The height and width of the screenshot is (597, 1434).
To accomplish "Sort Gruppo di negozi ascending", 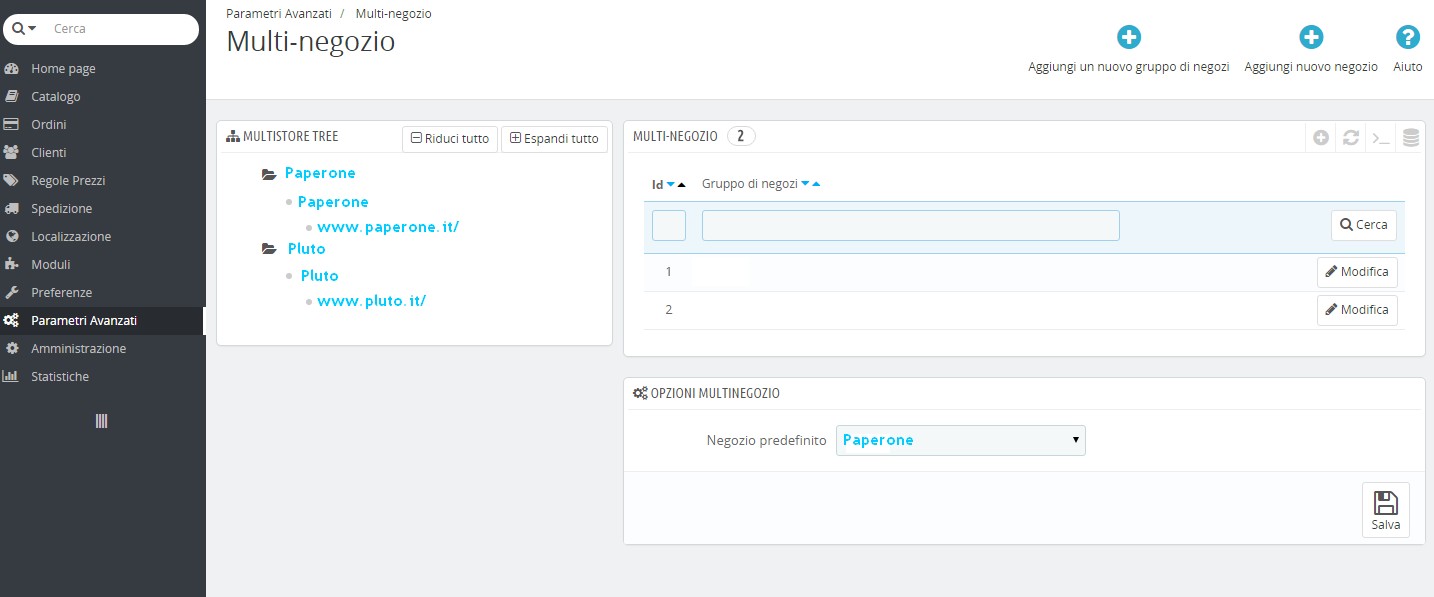I will 816,184.
